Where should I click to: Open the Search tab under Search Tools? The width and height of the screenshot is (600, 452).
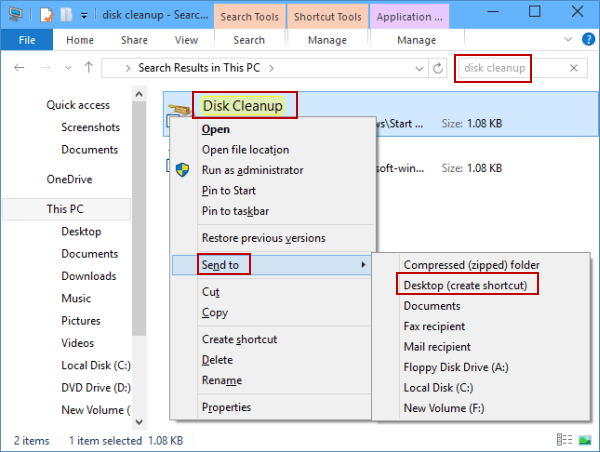point(249,40)
